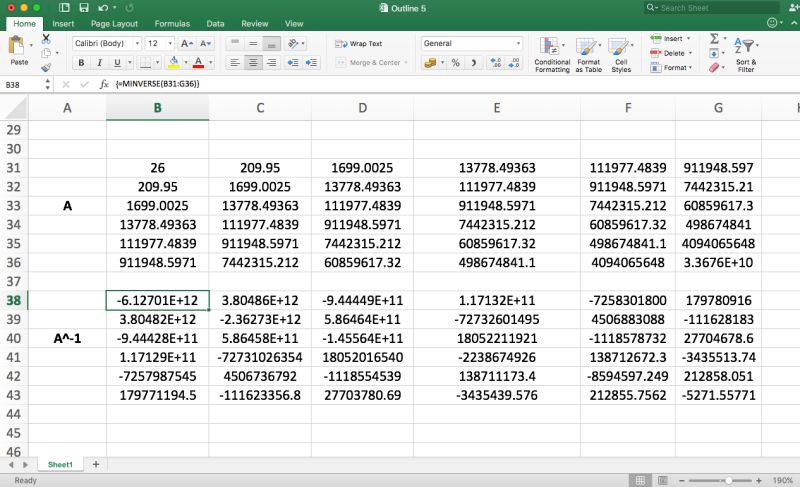
Task: Increase indent in the ribbon
Action: (311, 63)
